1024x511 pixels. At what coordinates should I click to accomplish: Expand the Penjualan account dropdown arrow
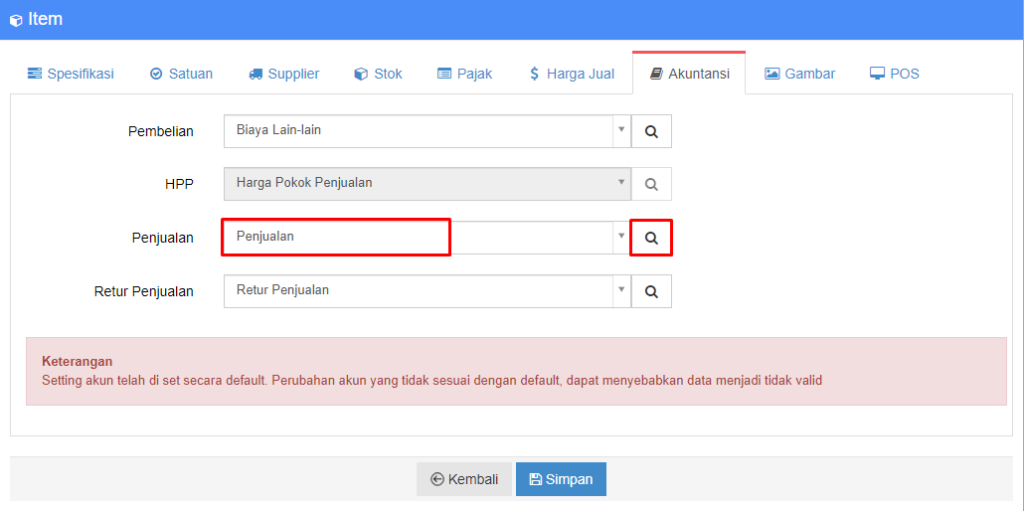click(620, 237)
